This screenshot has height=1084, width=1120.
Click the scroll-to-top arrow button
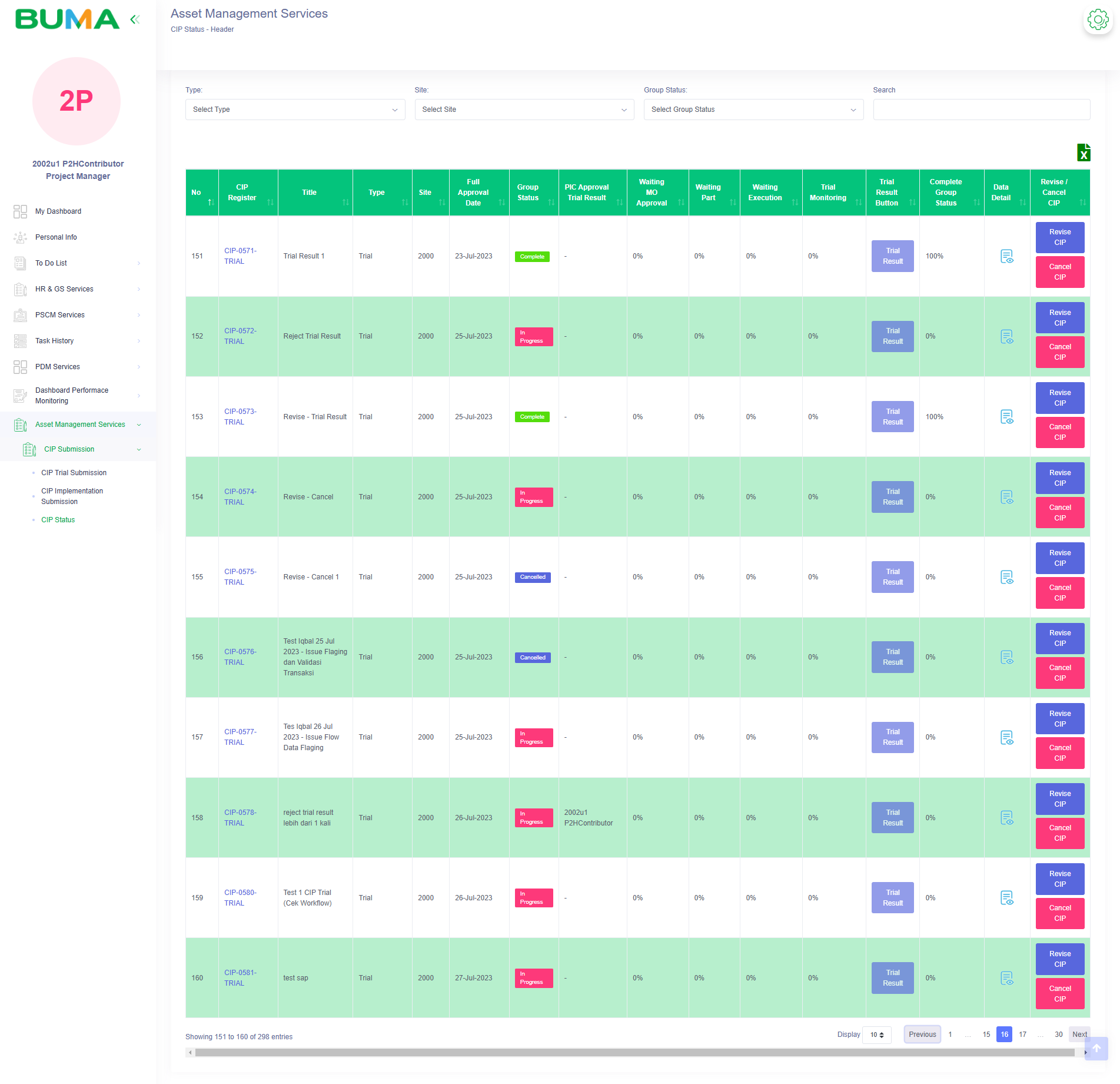1096,1049
